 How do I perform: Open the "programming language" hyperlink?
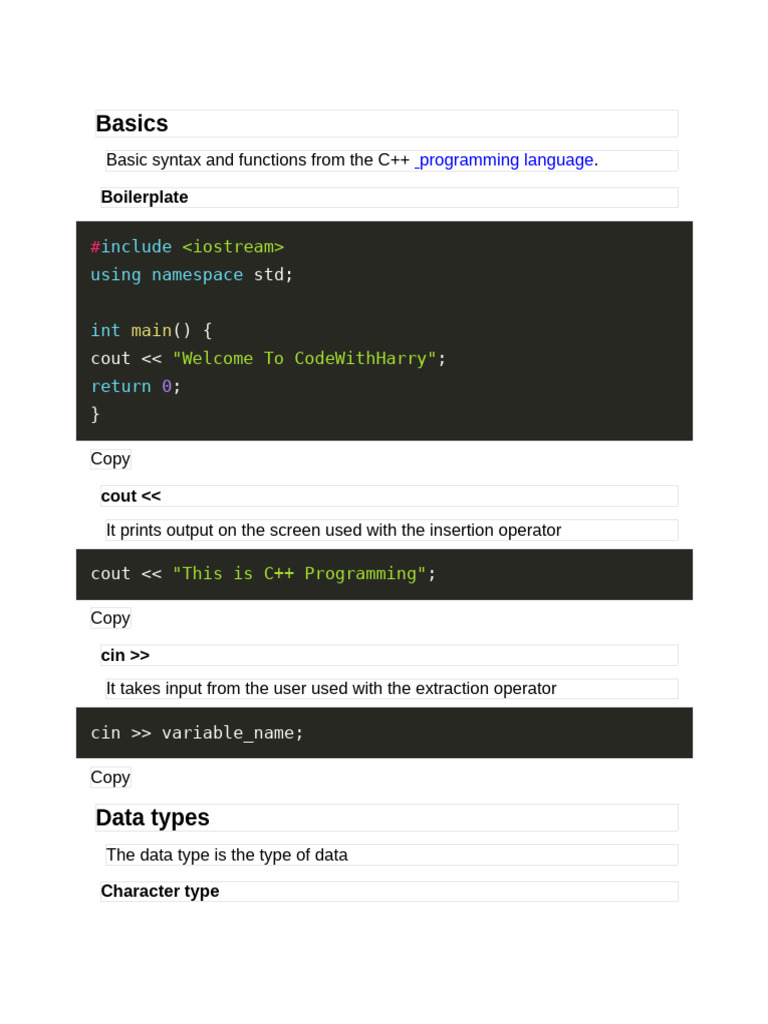[x=506, y=160]
